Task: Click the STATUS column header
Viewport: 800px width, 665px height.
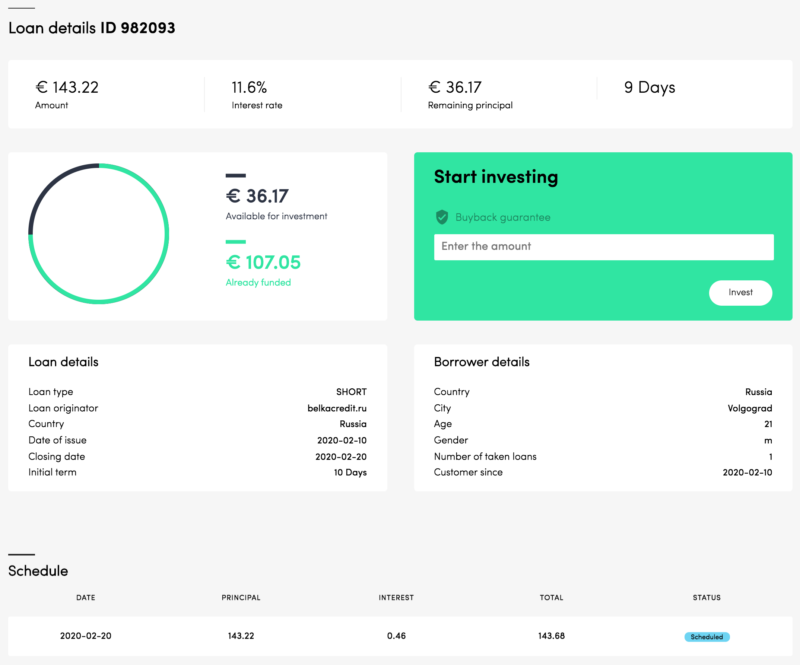Action: point(707,597)
